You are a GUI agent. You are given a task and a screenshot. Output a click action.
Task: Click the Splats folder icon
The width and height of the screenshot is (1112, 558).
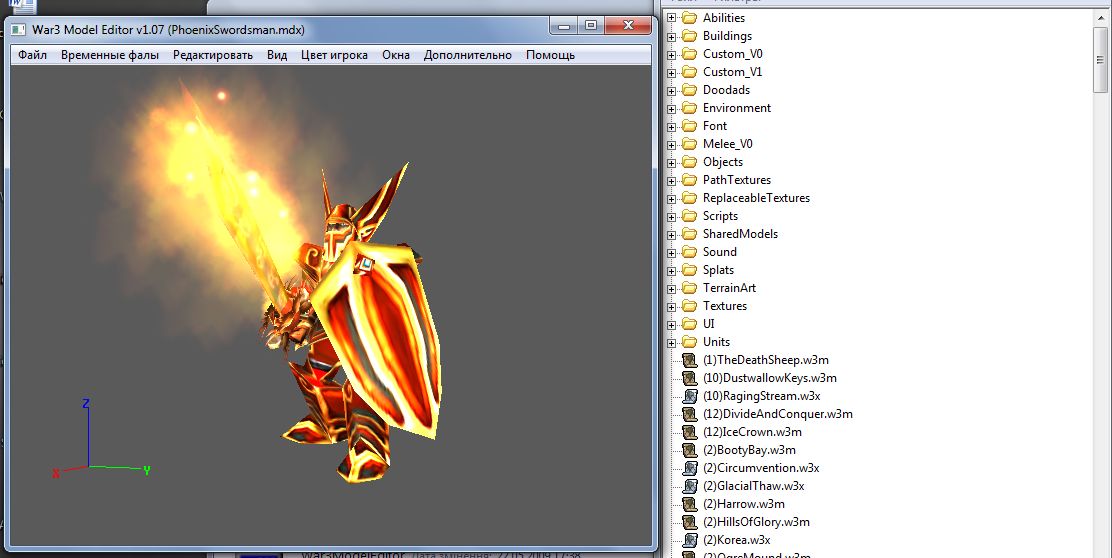689,270
